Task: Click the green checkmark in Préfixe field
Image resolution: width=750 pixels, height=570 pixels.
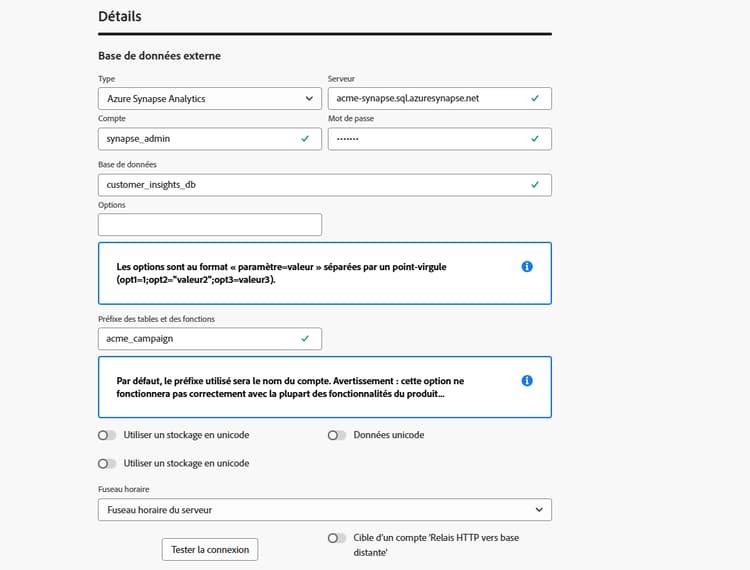Action: (x=305, y=339)
